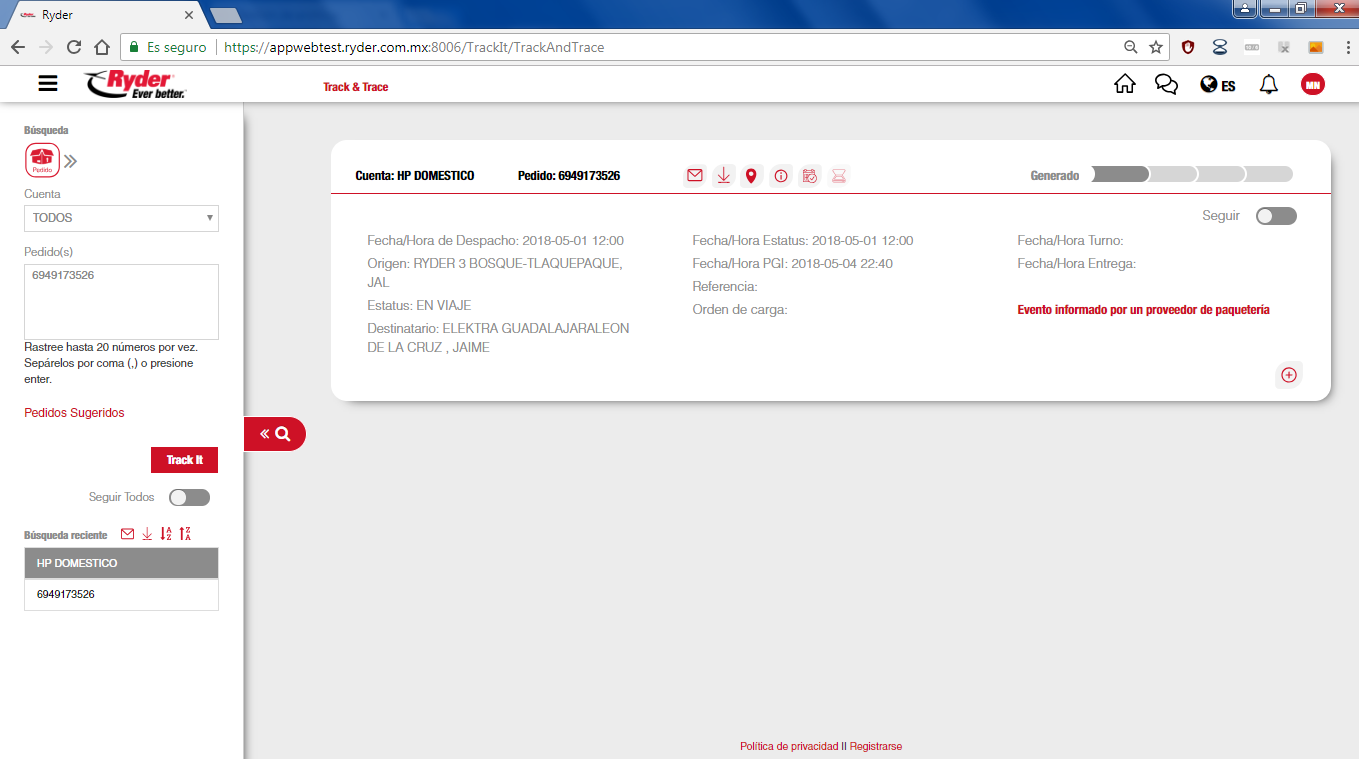Go to home using the house icon
Image resolution: width=1359 pixels, height=759 pixels.
[1124, 85]
